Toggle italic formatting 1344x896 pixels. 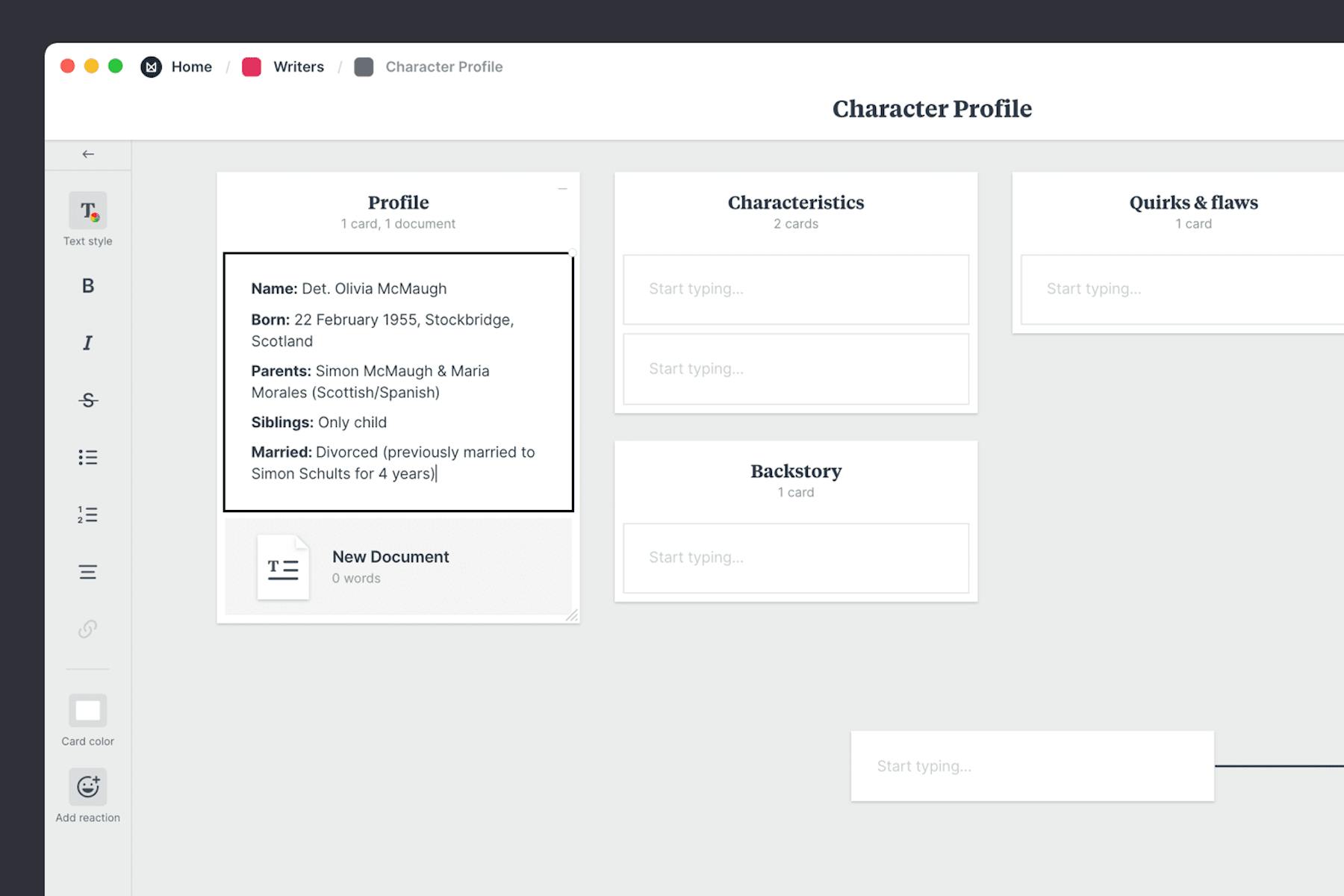tap(87, 343)
